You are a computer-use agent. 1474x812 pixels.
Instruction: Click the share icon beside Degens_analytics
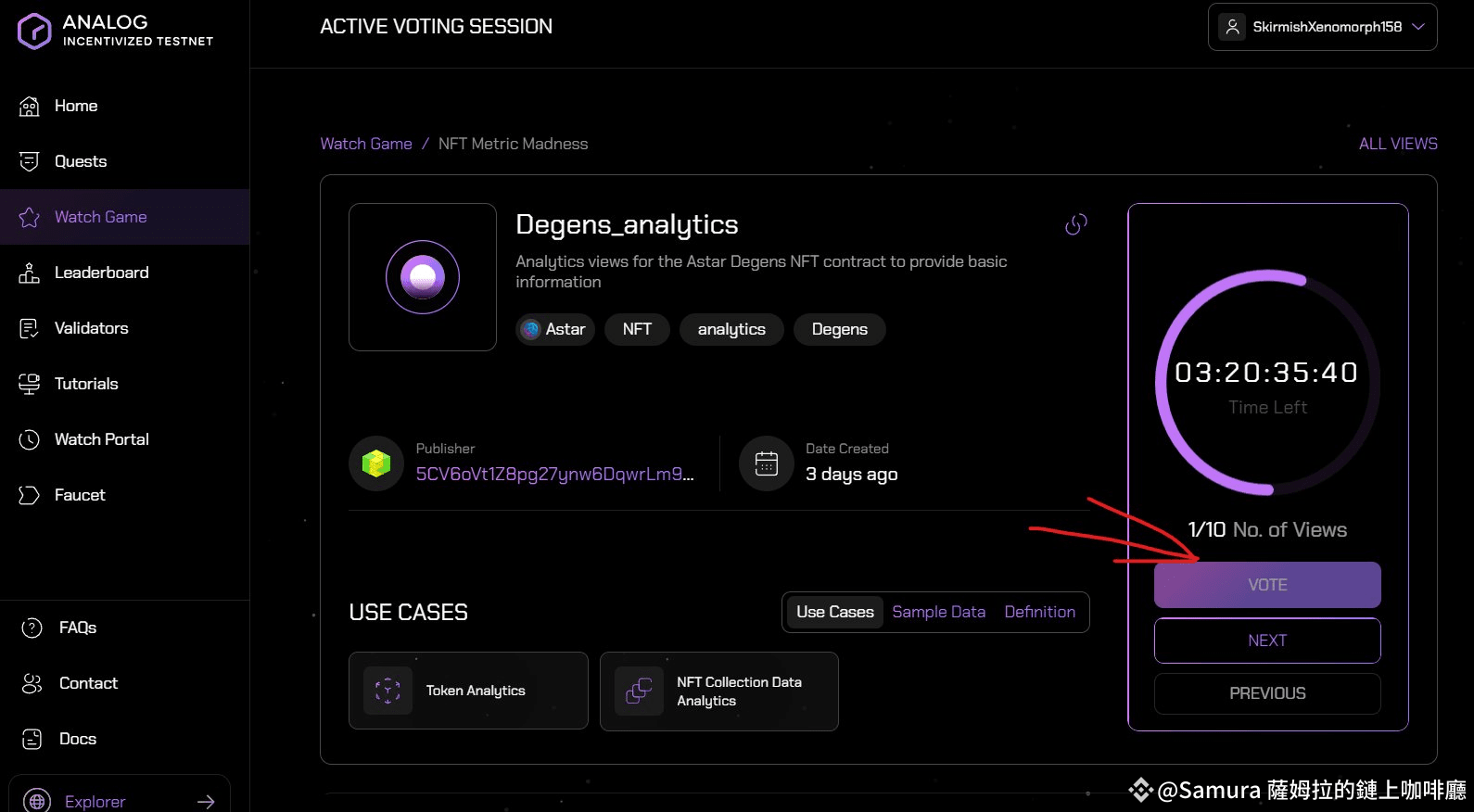click(1075, 224)
